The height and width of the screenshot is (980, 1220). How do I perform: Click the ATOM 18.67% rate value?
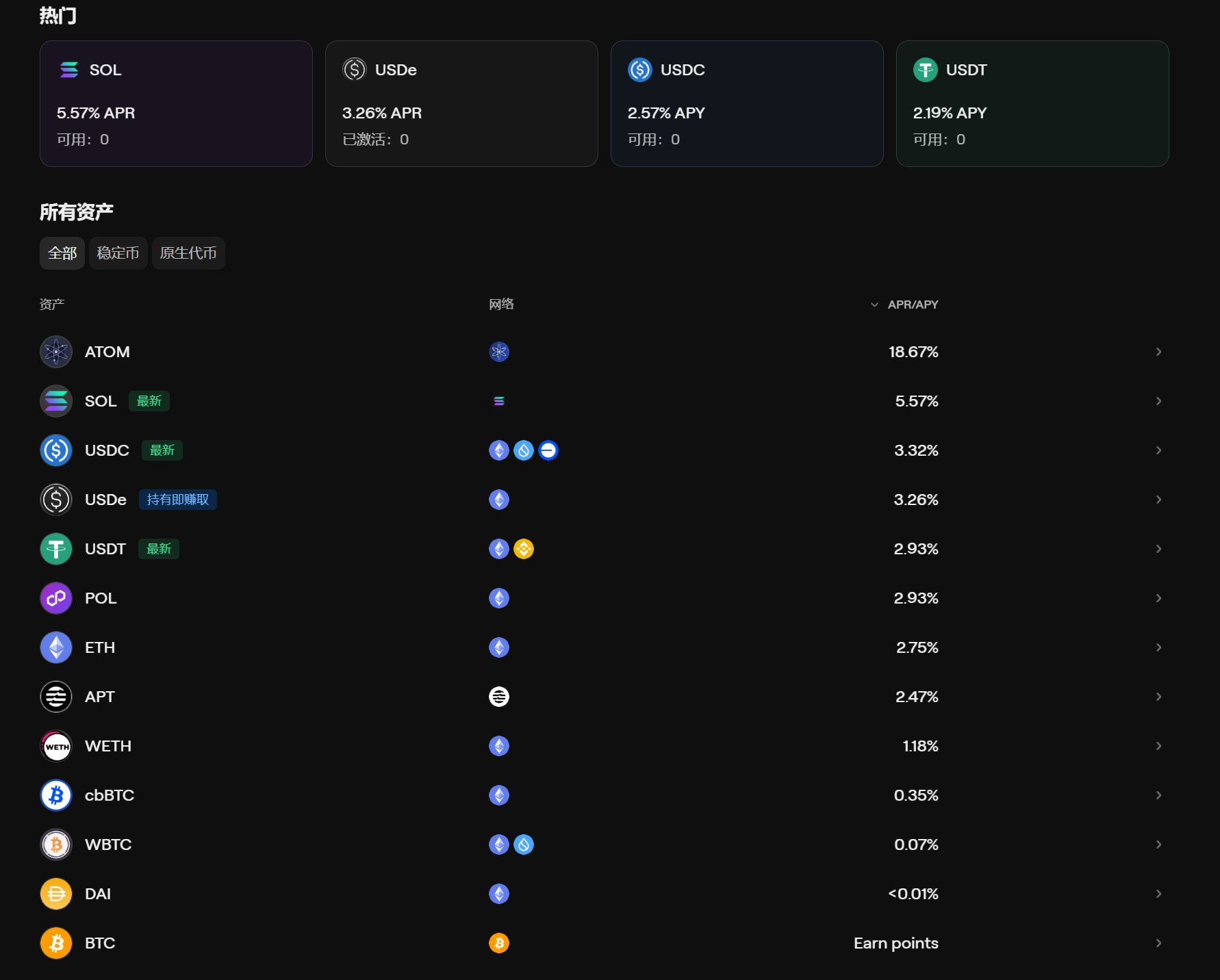[x=913, y=352]
